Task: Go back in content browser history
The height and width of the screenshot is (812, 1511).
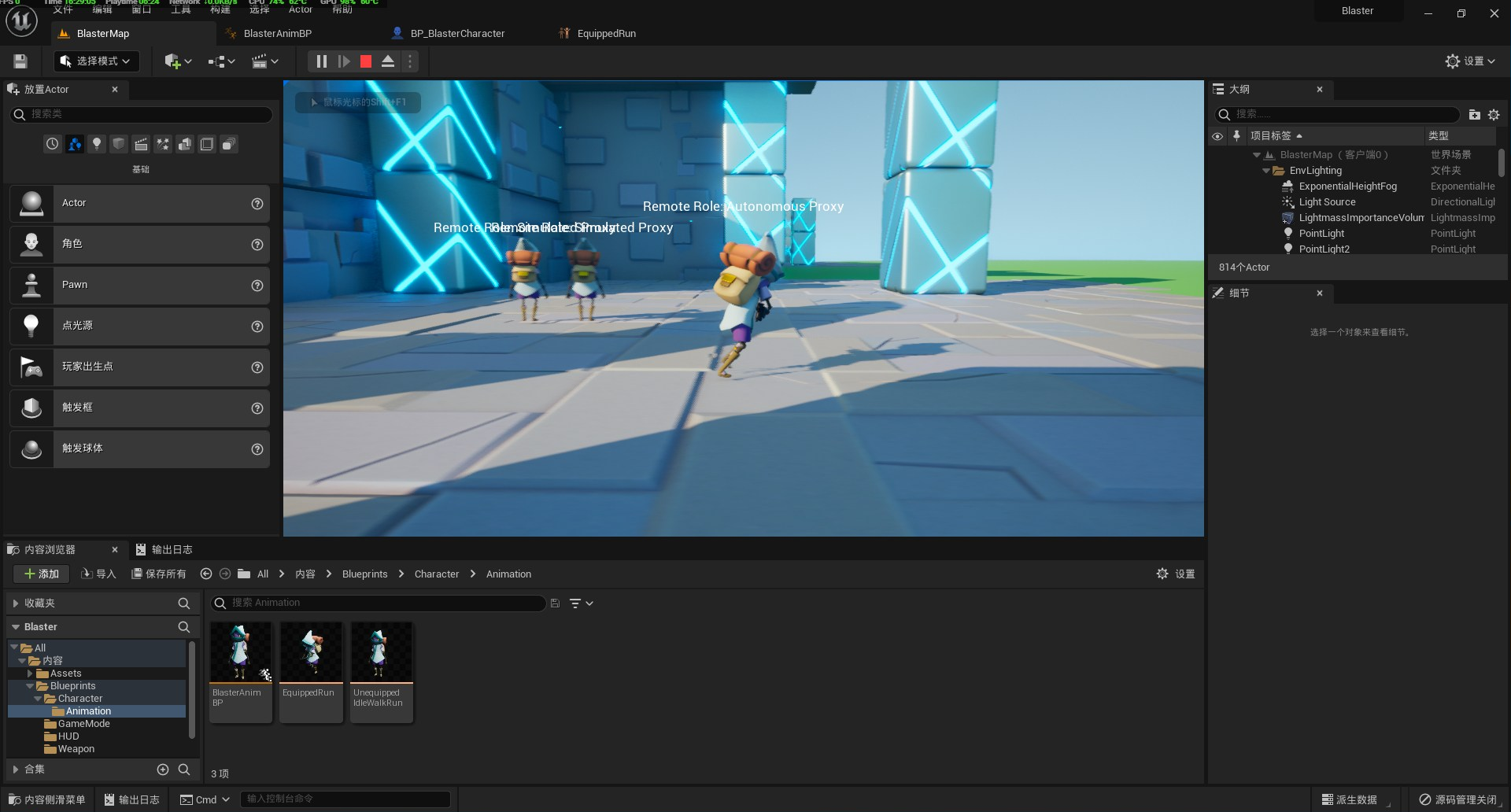Action: tap(206, 574)
